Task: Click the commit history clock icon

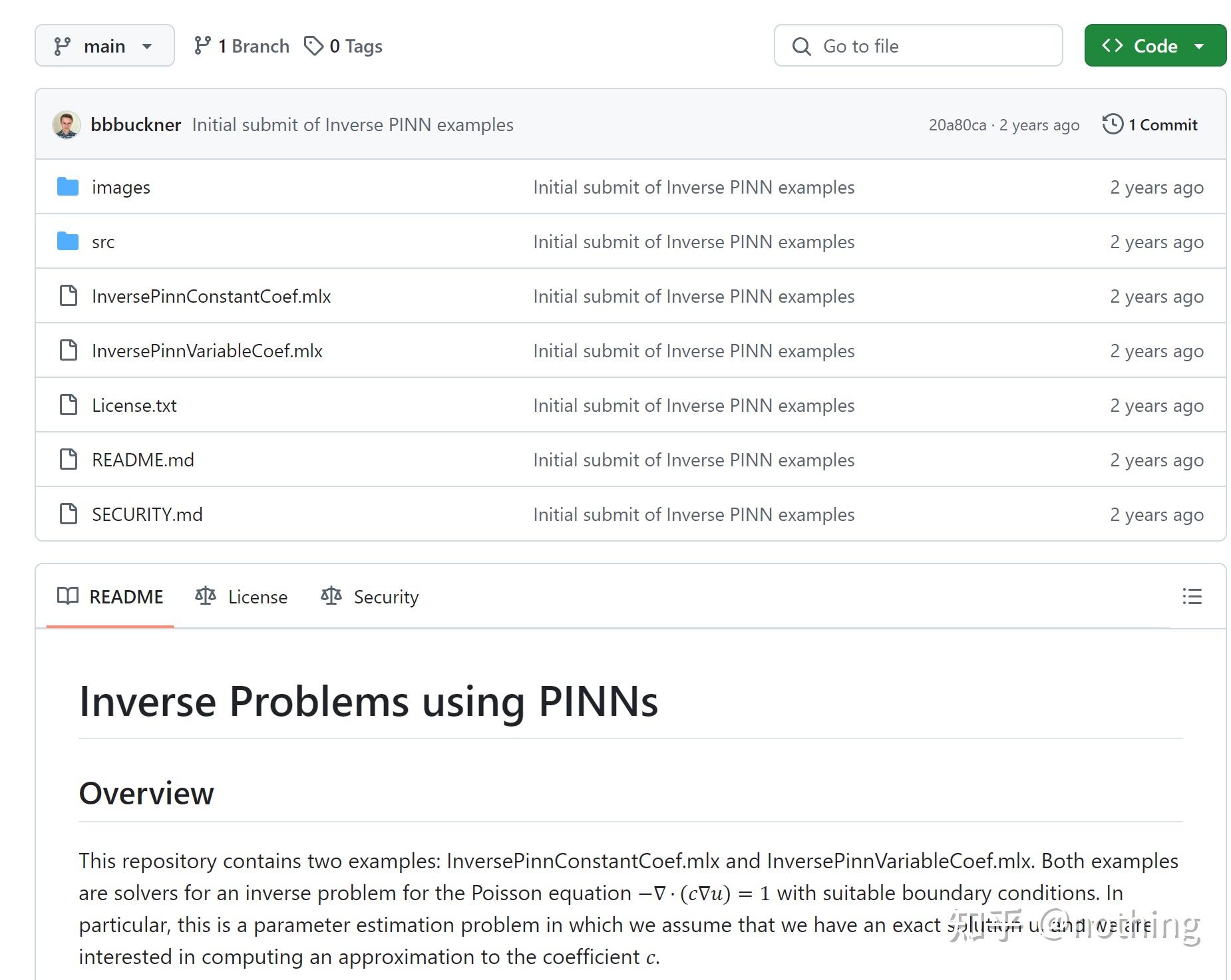Action: 1113,124
